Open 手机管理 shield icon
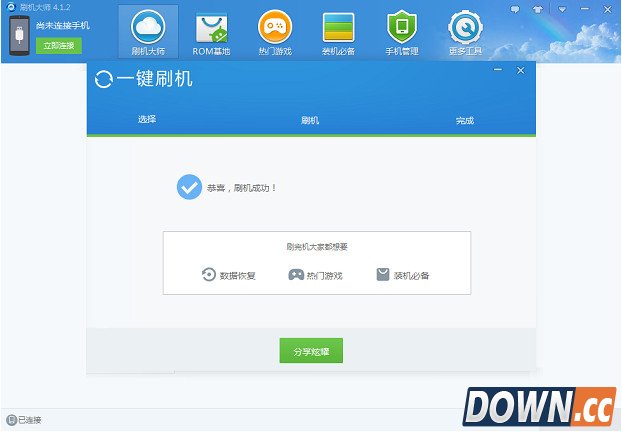The height and width of the screenshot is (432, 622). click(x=401, y=27)
